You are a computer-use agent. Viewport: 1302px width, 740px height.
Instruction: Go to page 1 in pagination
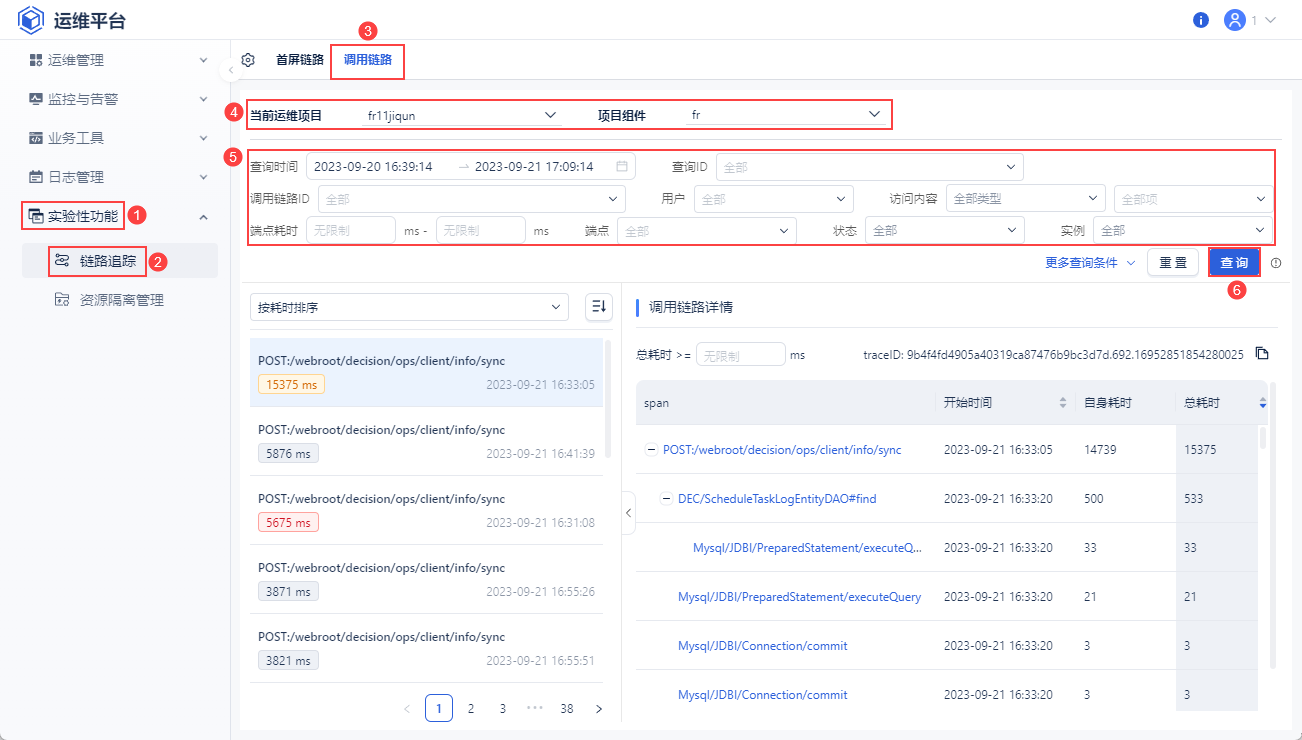(x=439, y=708)
